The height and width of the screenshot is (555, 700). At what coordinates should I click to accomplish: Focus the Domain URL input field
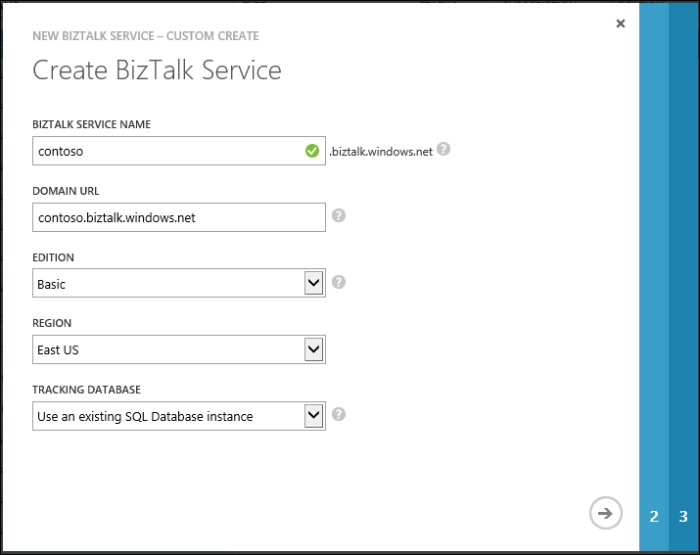pos(179,217)
